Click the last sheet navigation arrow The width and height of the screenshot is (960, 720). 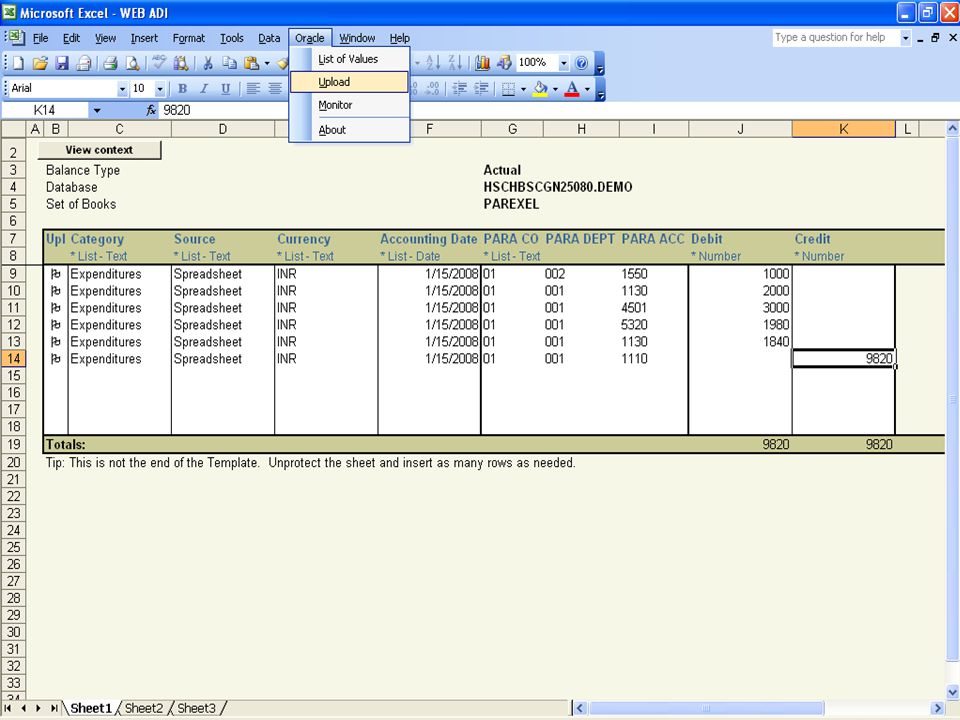pyautogui.click(x=54, y=708)
